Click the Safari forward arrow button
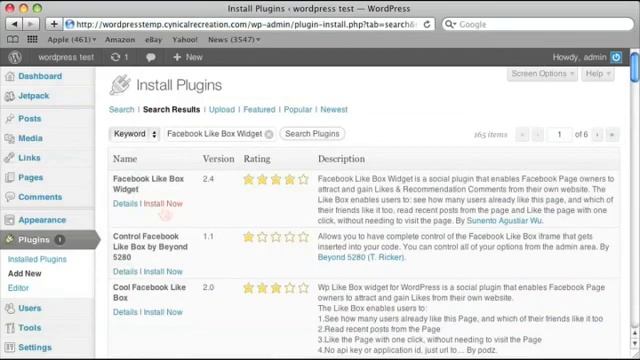Image resolution: width=640 pixels, height=360 pixels. (31, 24)
